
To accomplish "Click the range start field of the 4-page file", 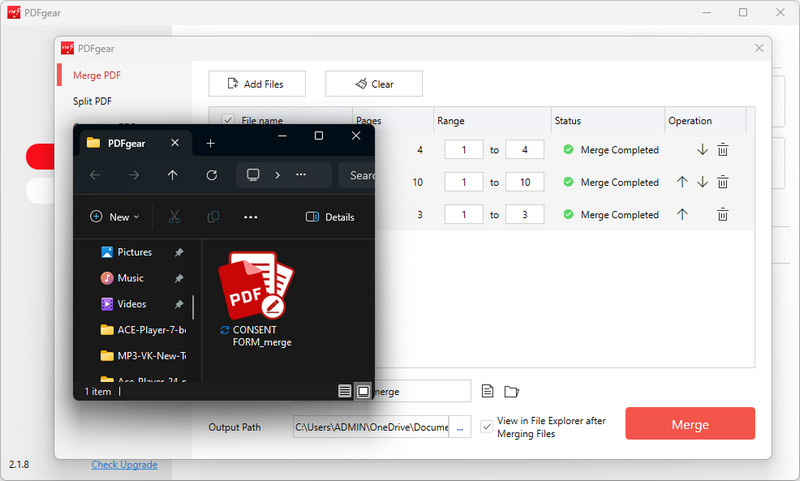I will [x=464, y=149].
